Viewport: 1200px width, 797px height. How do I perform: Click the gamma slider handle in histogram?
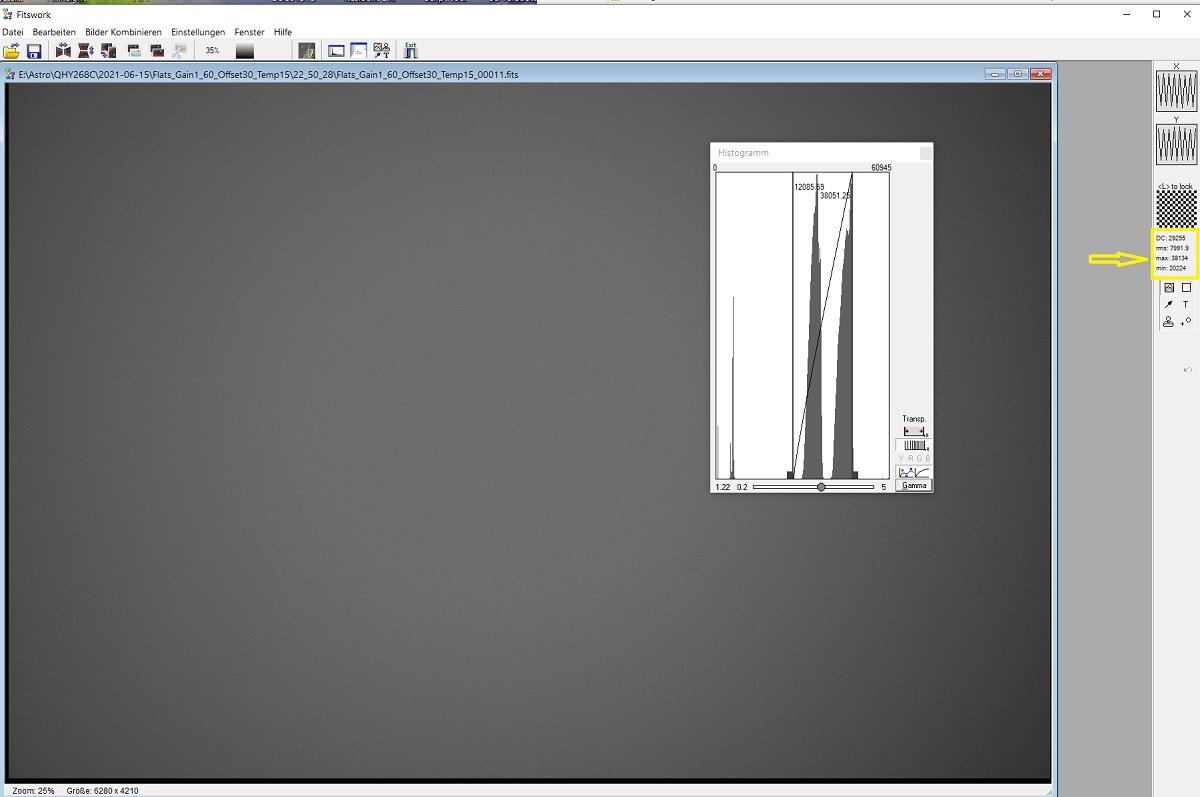tap(821, 487)
